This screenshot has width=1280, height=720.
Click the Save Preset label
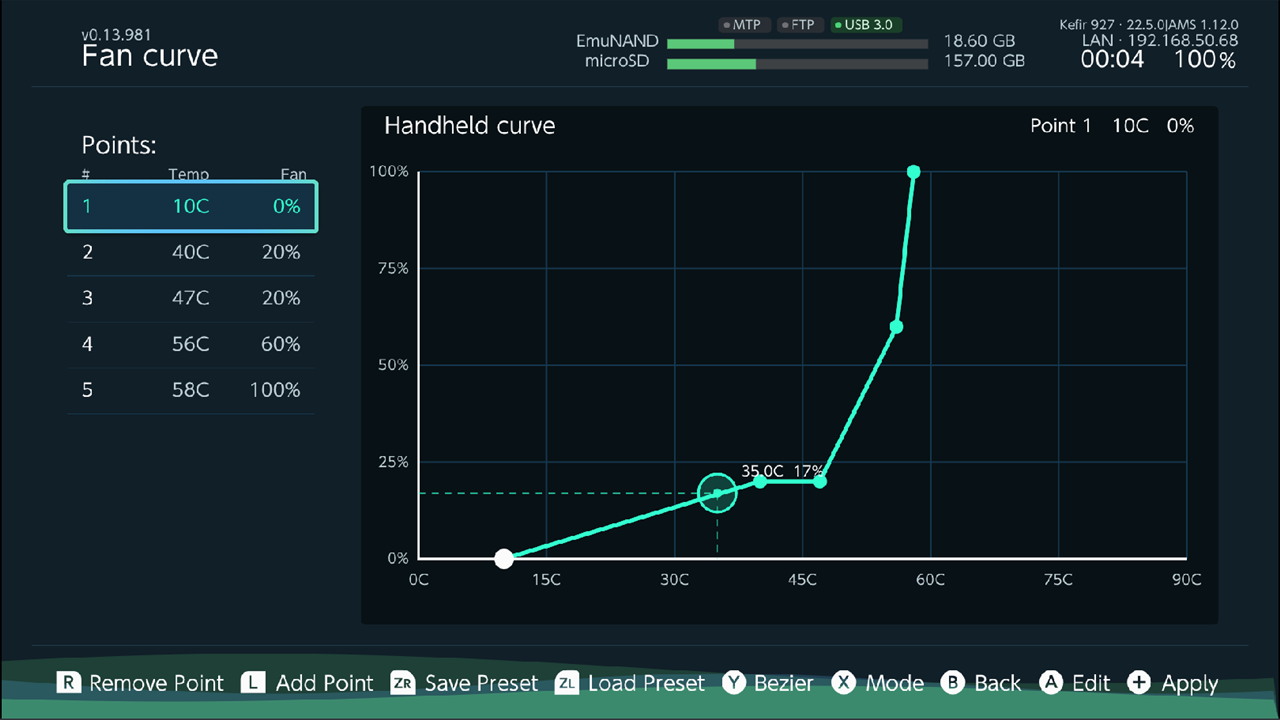pos(481,683)
